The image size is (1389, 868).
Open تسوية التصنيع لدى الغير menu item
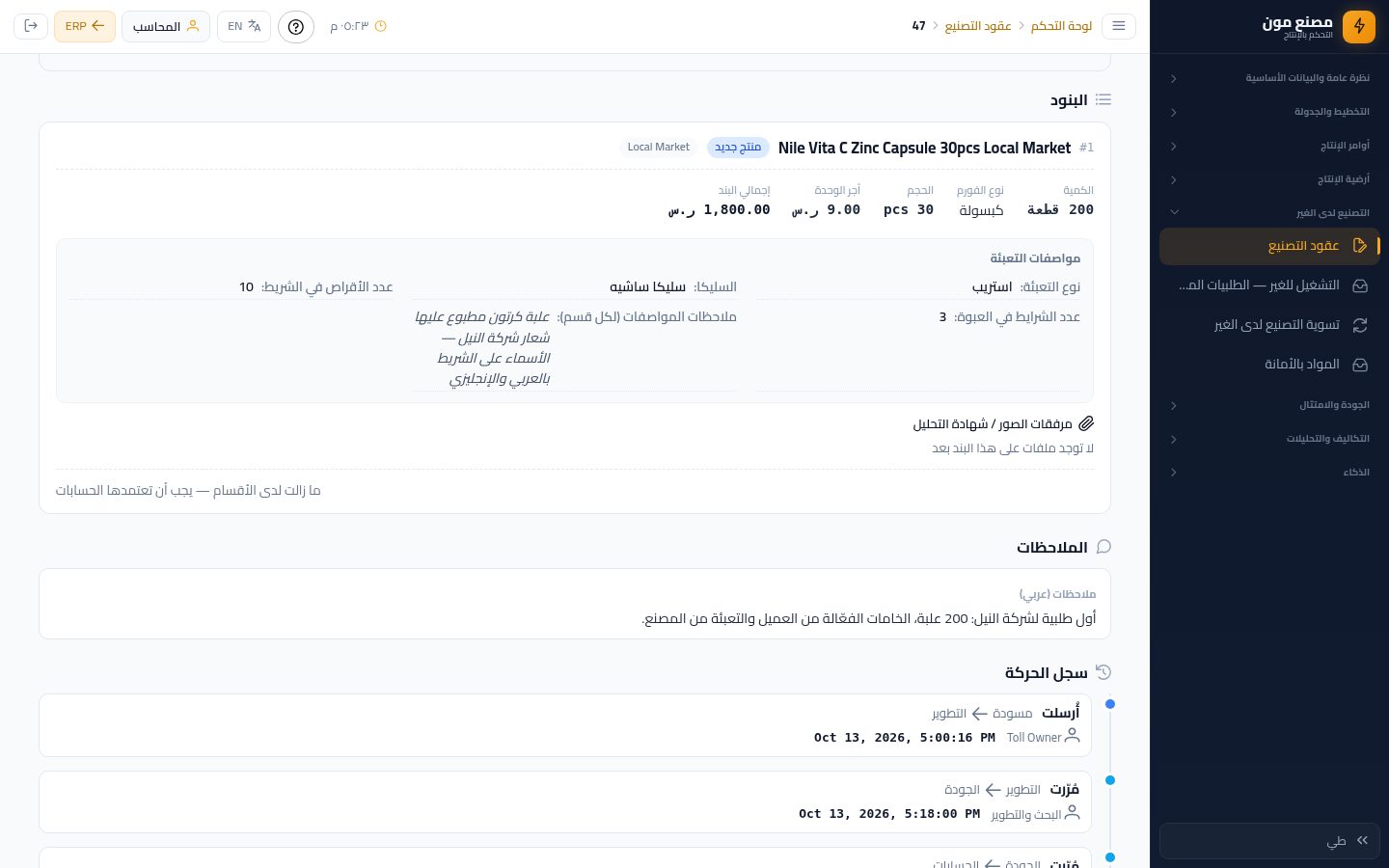pos(1268,325)
